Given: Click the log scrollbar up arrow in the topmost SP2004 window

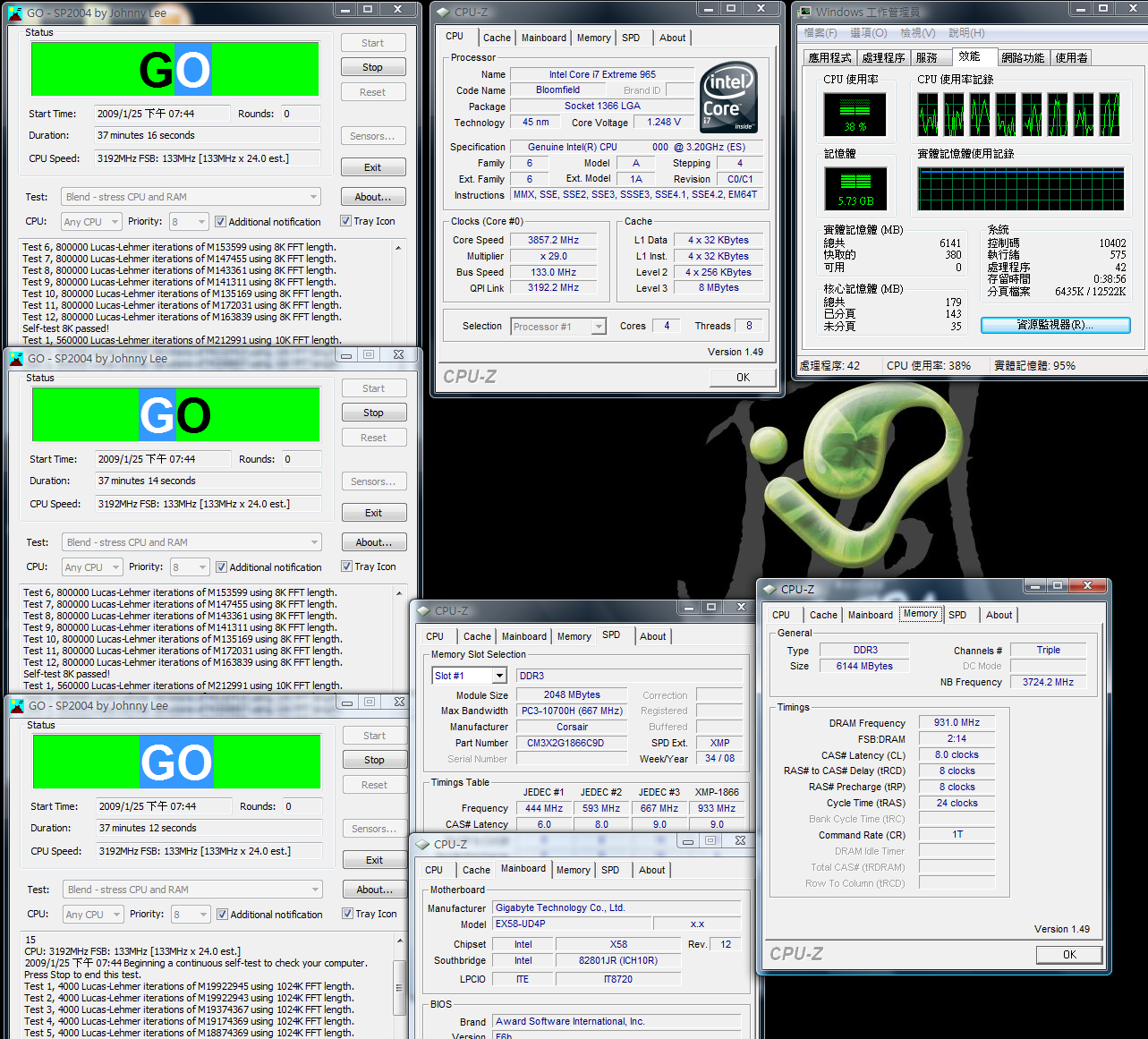Looking at the screenshot, I should [x=399, y=246].
